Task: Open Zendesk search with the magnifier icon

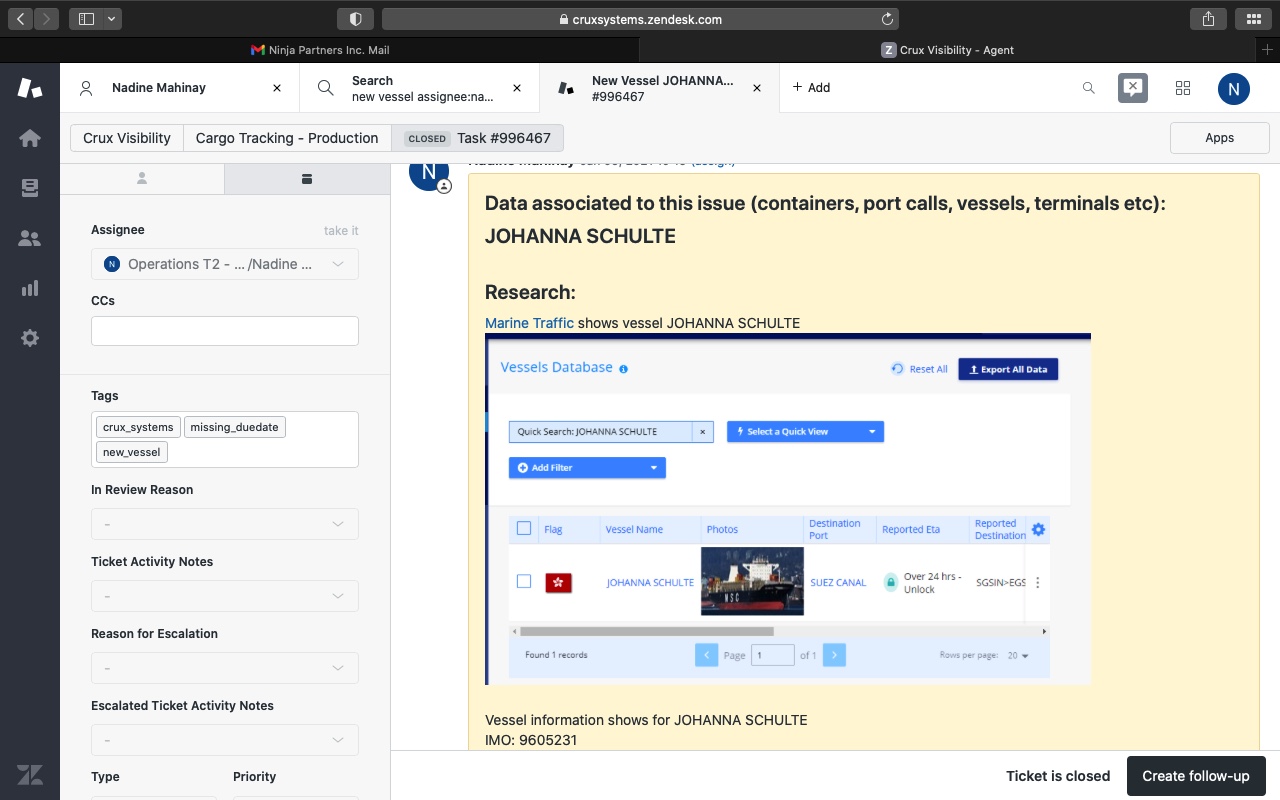Action: pyautogui.click(x=1089, y=88)
